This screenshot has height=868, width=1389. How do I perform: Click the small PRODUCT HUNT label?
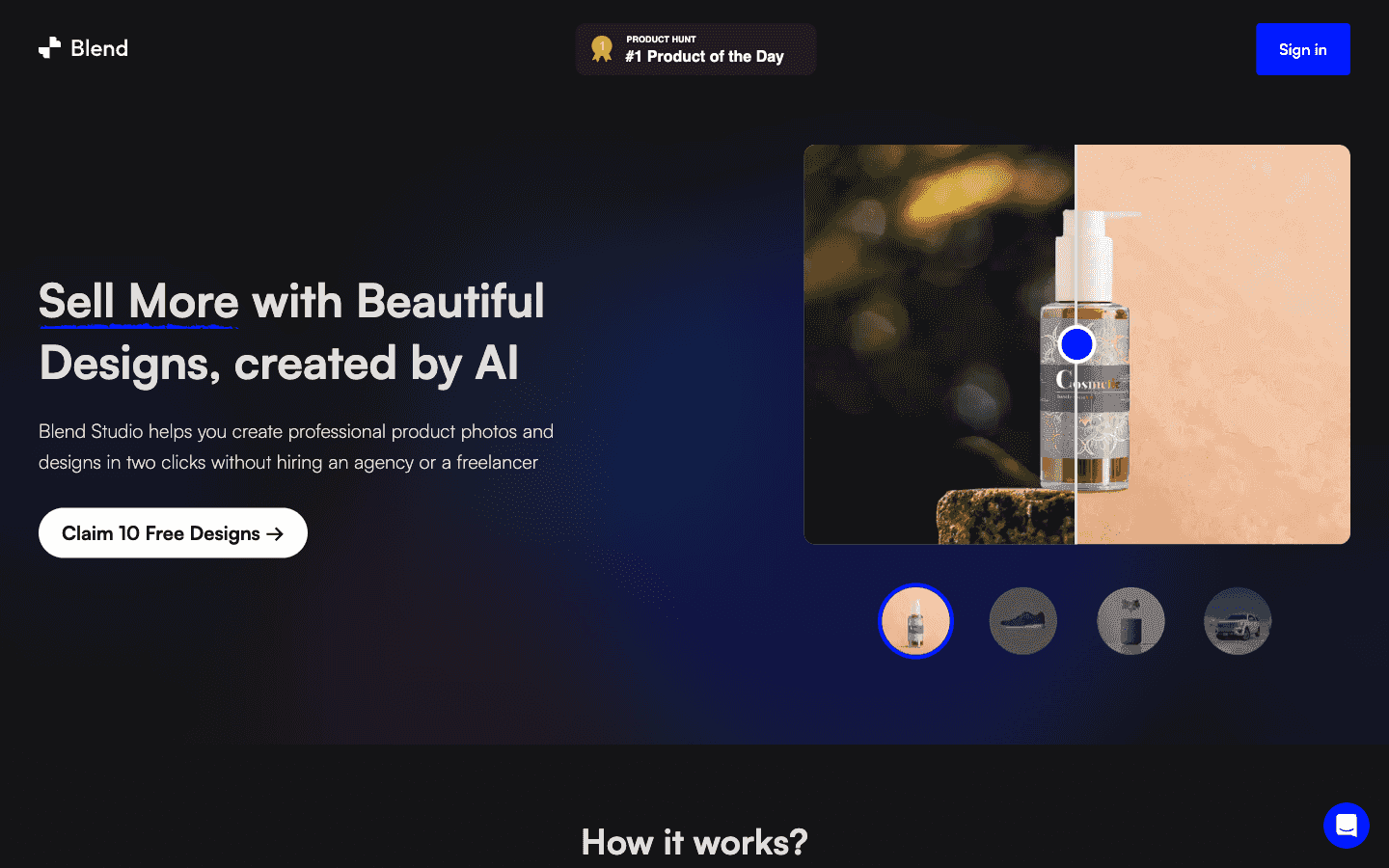(x=661, y=40)
